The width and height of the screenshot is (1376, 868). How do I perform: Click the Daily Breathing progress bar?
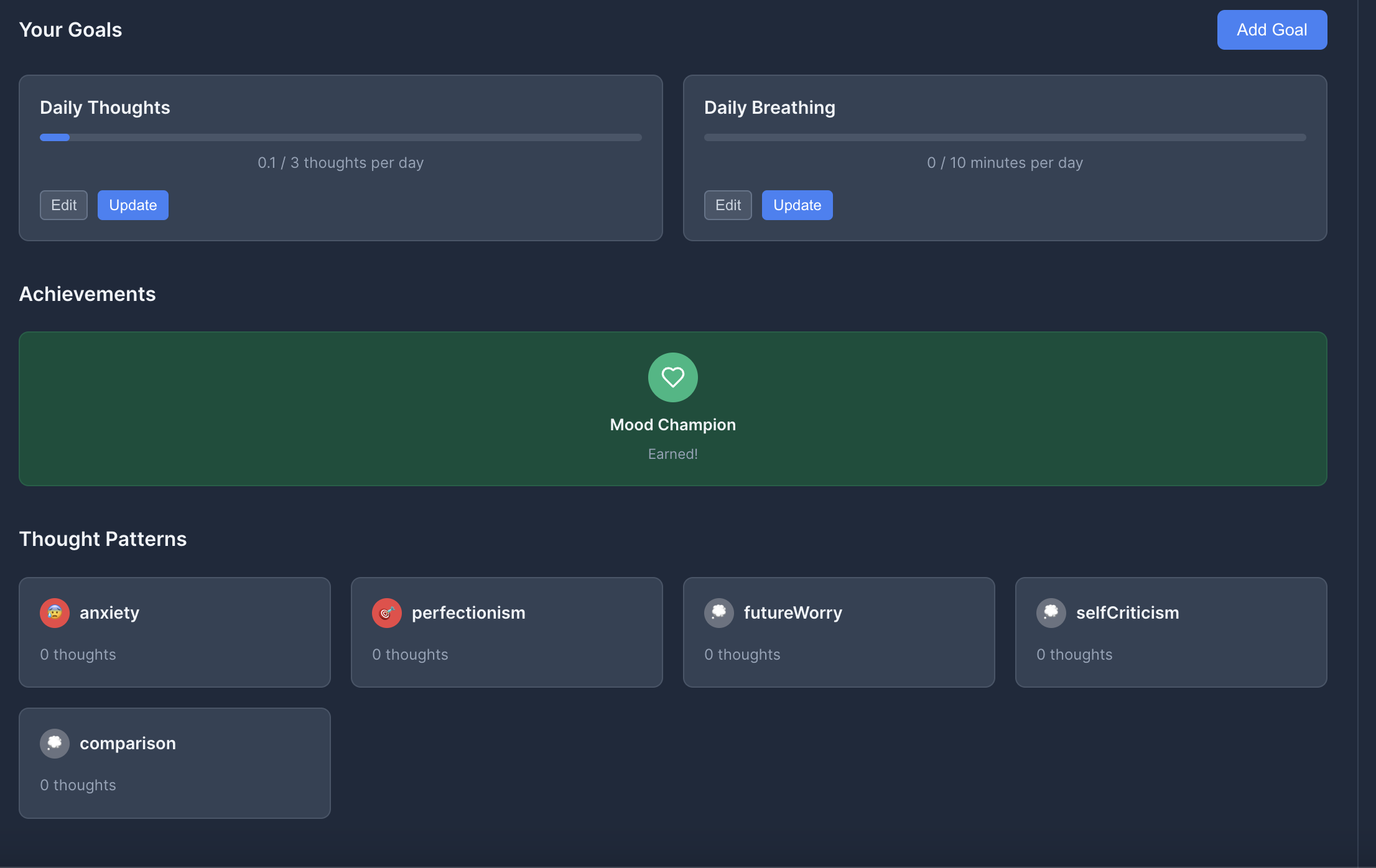[x=1005, y=137]
